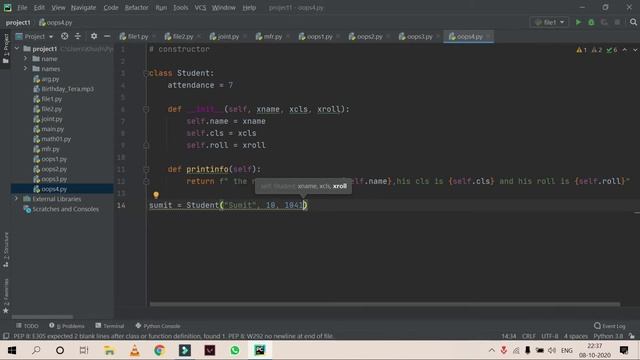The height and width of the screenshot is (360, 640).
Task: Open the Refactor menu
Action: click(x=136, y=7)
